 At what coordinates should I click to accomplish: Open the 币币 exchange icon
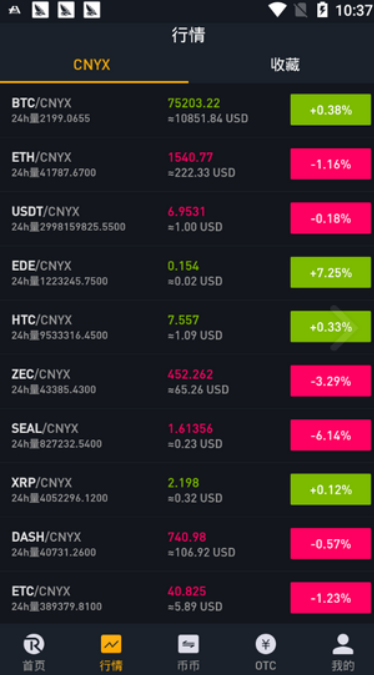(x=188, y=644)
